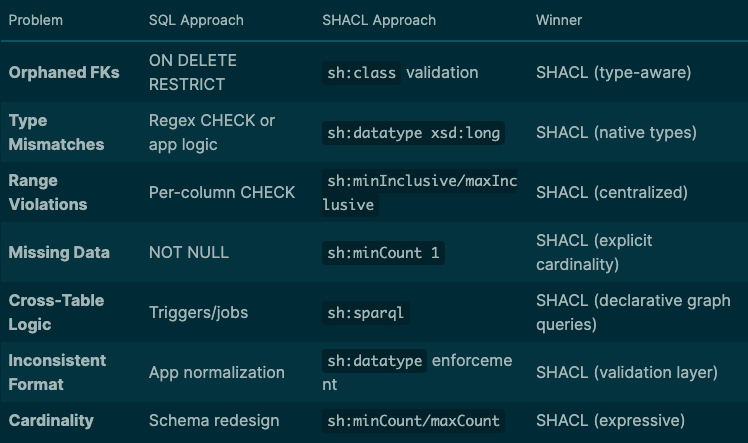Select the Cardinality row label
748x443 pixels.
pyautogui.click(x=51, y=421)
